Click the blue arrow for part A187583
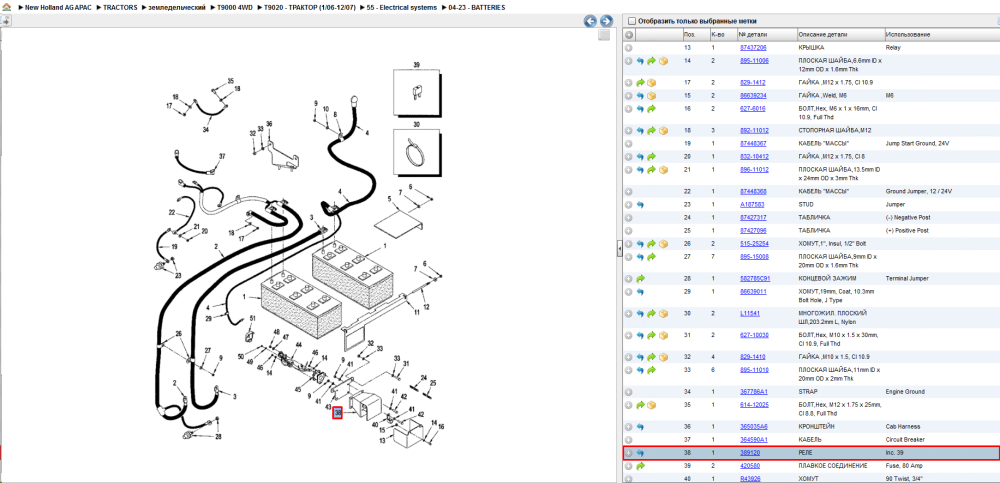This screenshot has width=1000, height=483. [x=640, y=205]
